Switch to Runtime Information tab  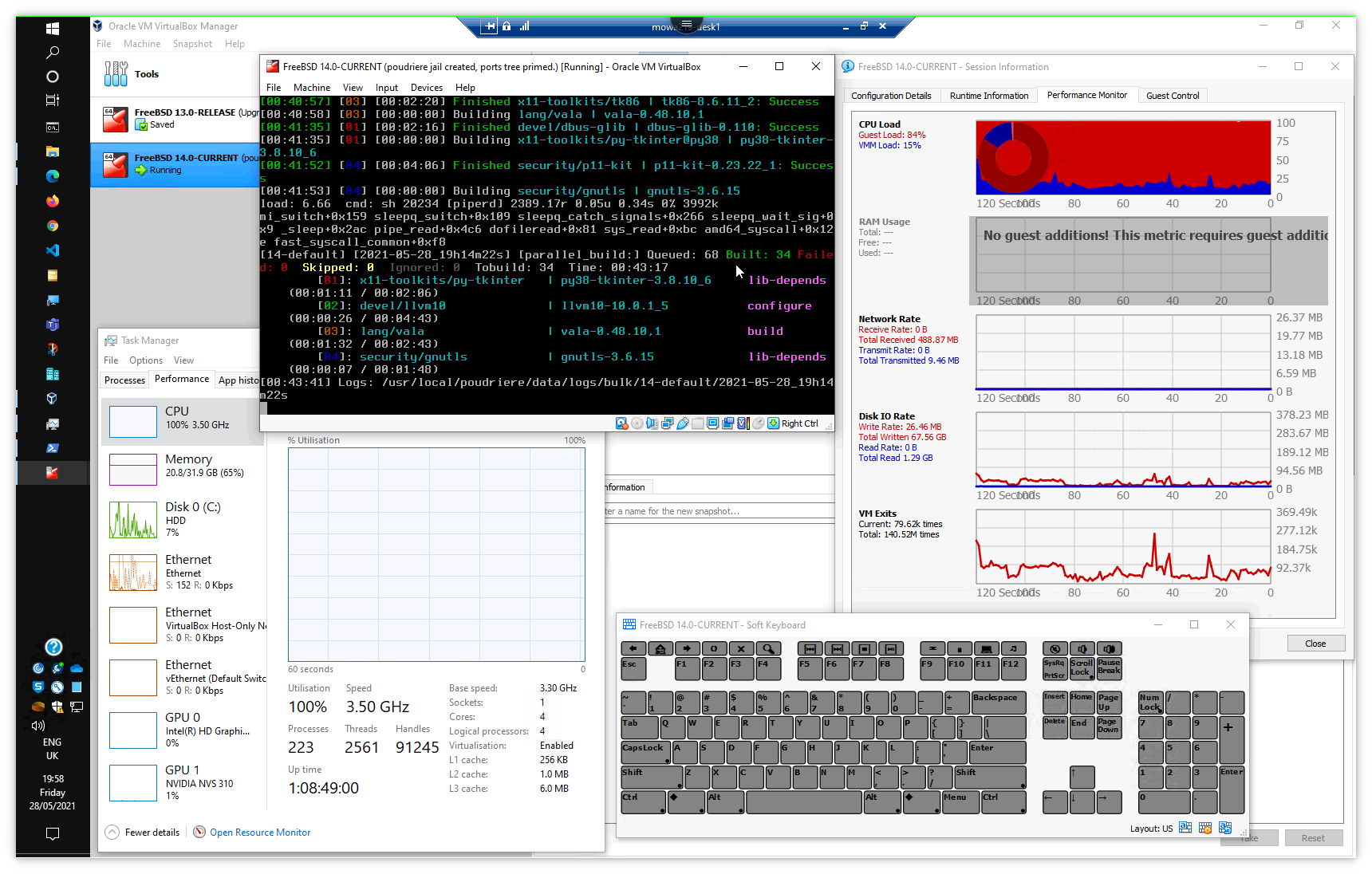[x=989, y=96]
